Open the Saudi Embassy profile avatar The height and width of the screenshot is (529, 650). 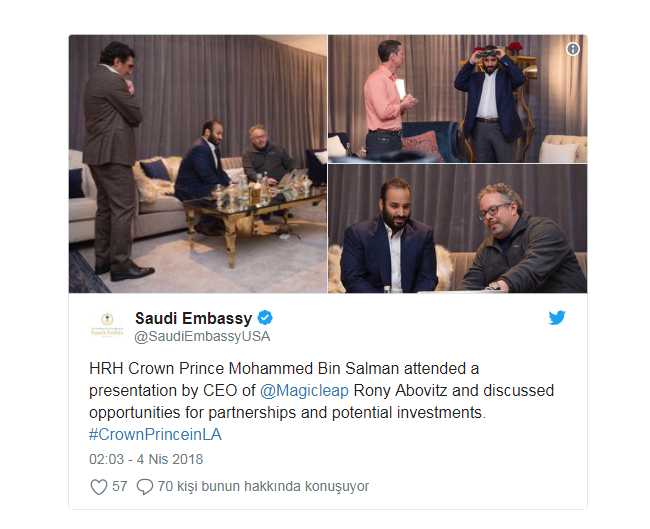pos(107,325)
